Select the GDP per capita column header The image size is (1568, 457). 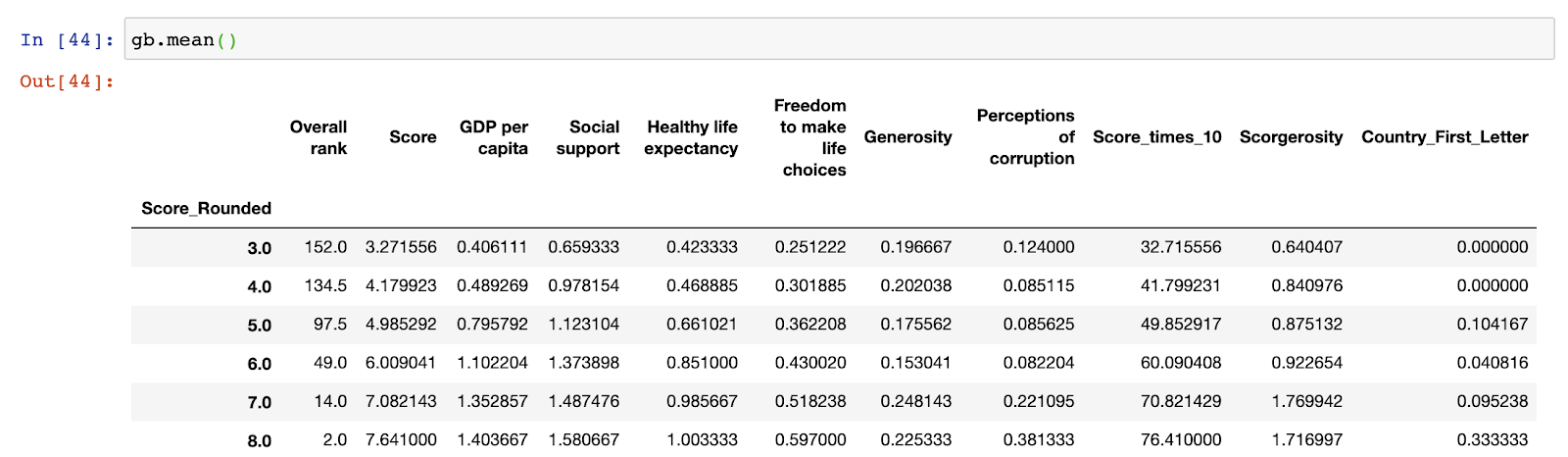(494, 137)
